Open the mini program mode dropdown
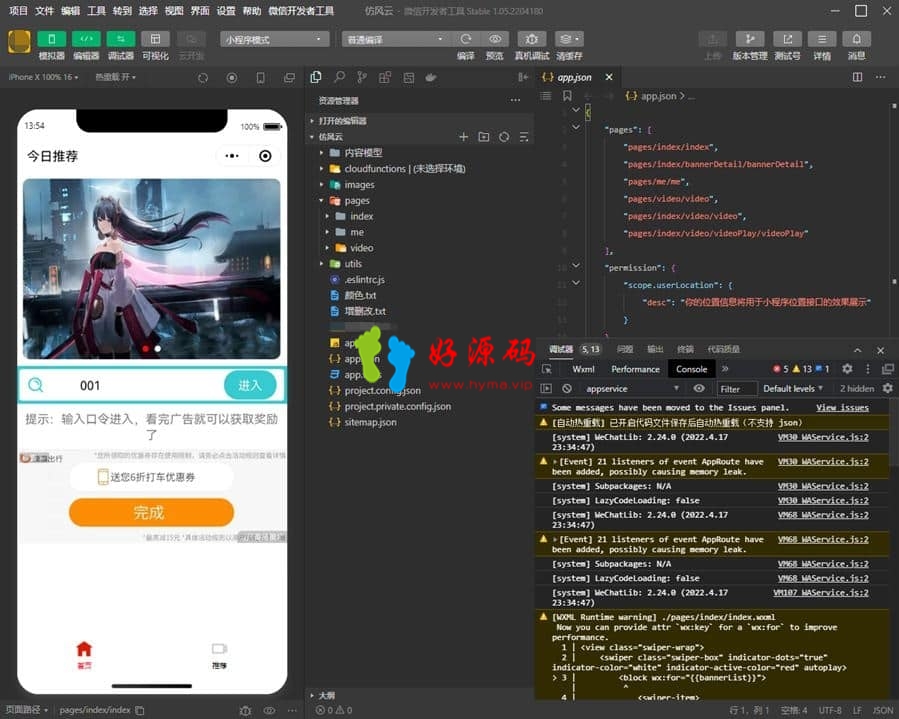899x719 pixels. pos(274,39)
